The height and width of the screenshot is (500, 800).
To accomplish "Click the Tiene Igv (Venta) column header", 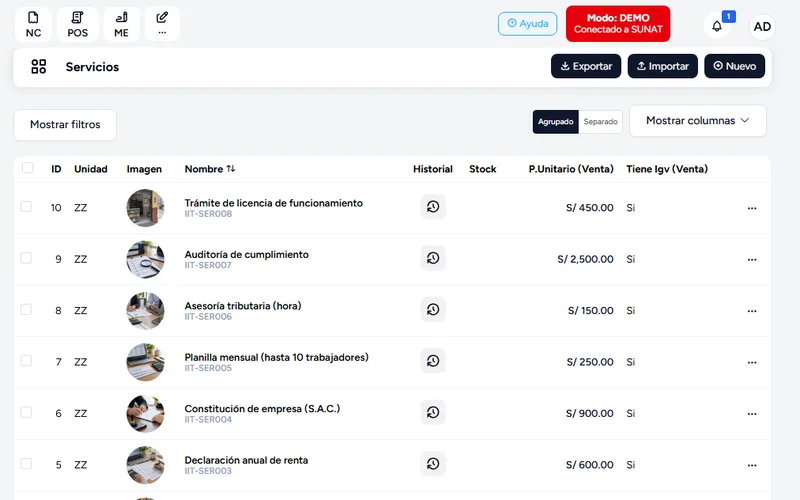I will tap(667, 169).
